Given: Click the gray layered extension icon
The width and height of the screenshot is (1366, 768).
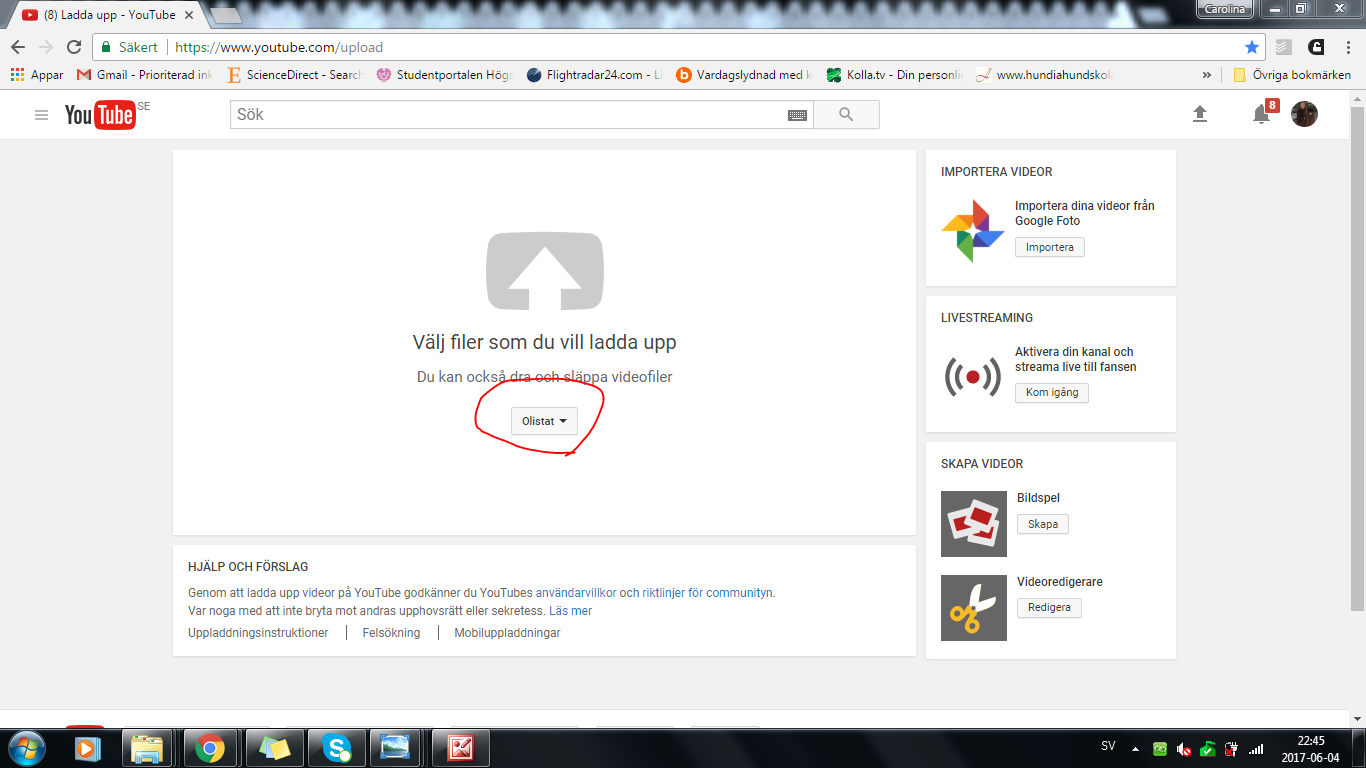Looking at the screenshot, I should [1284, 47].
